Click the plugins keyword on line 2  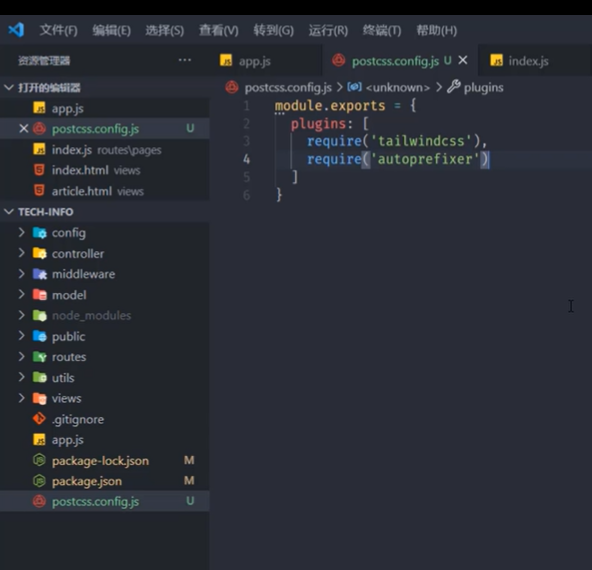(x=318, y=124)
